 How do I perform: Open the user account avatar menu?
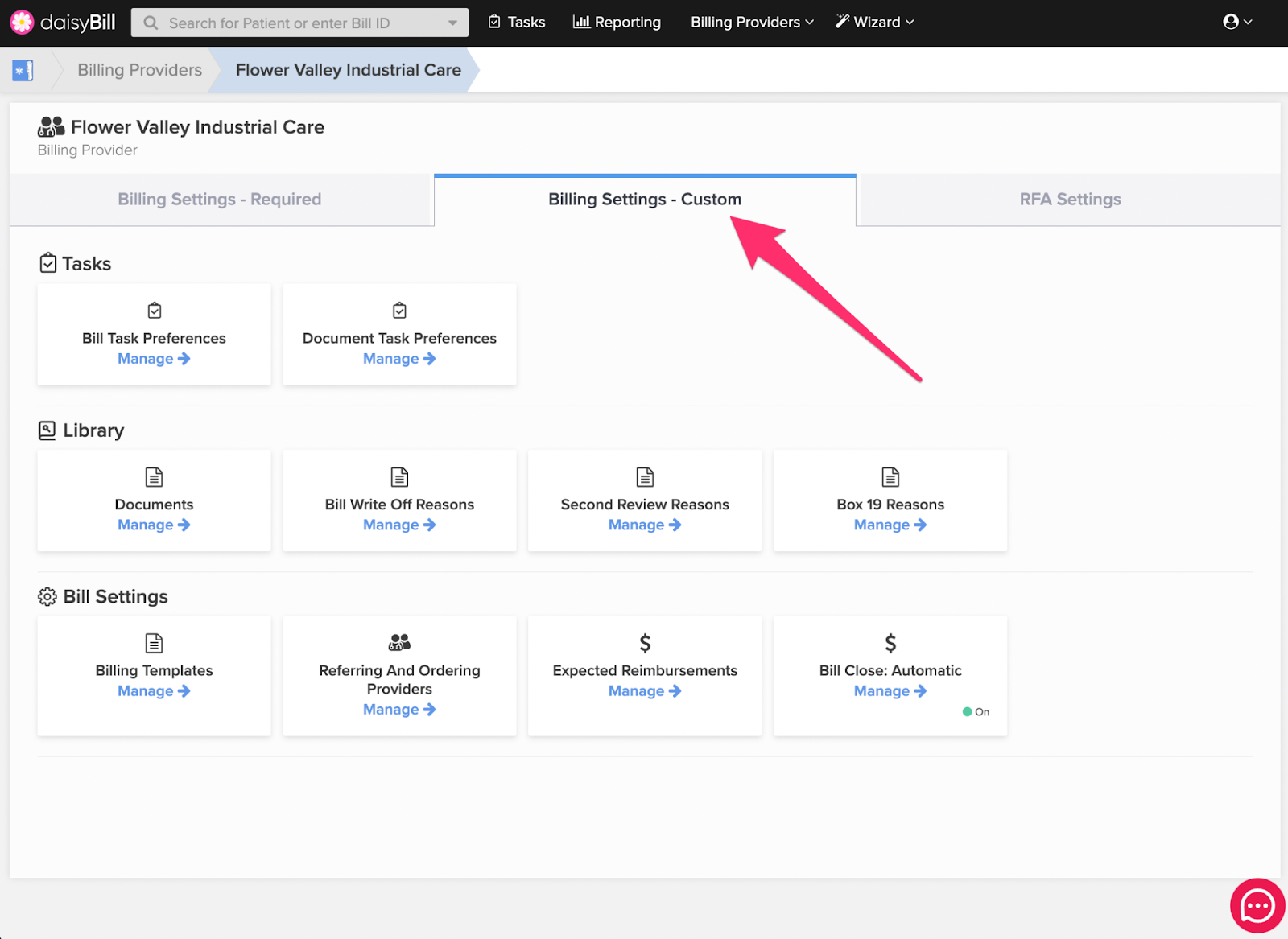tap(1237, 22)
